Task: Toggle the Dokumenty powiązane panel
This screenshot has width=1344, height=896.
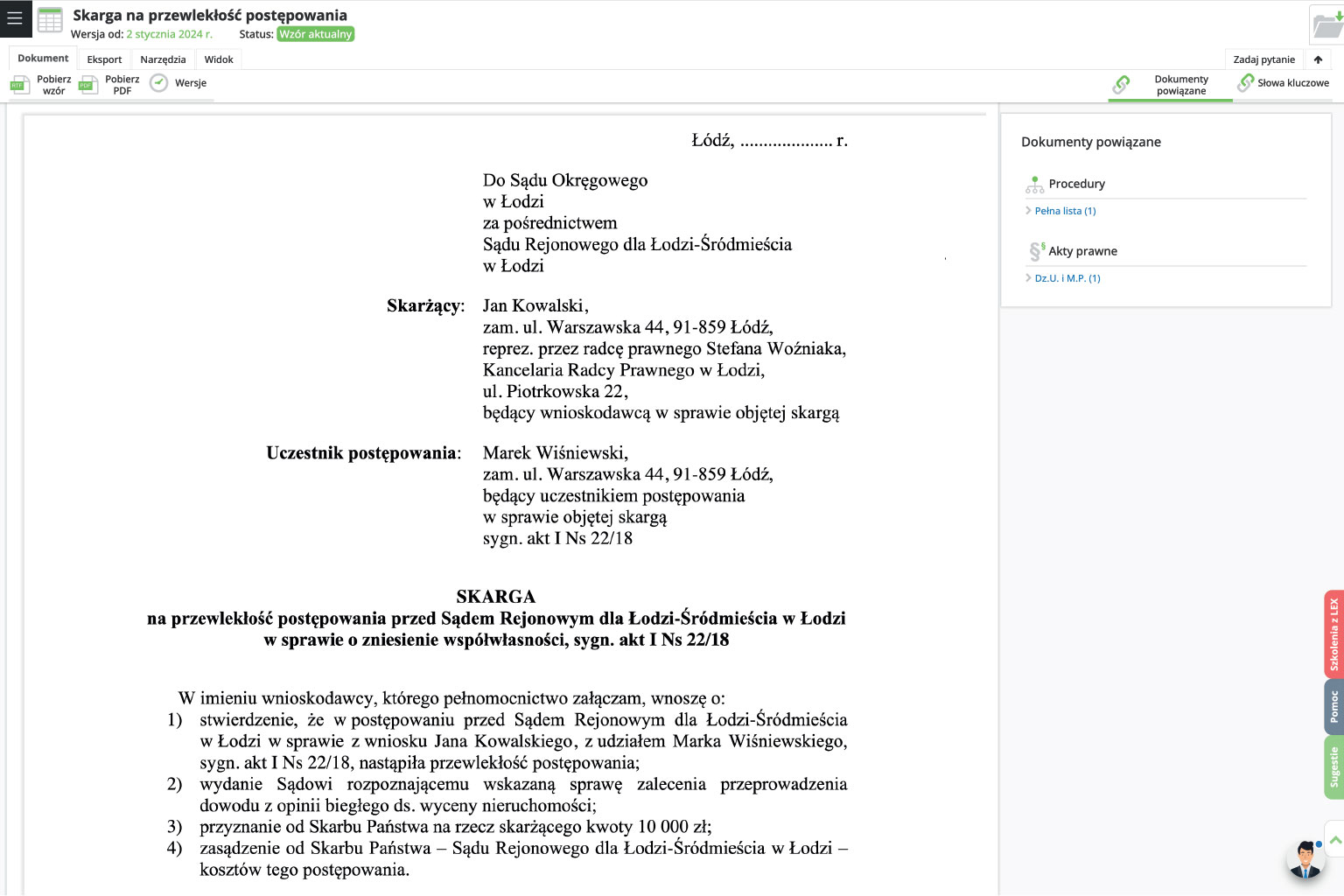Action: (x=1169, y=85)
